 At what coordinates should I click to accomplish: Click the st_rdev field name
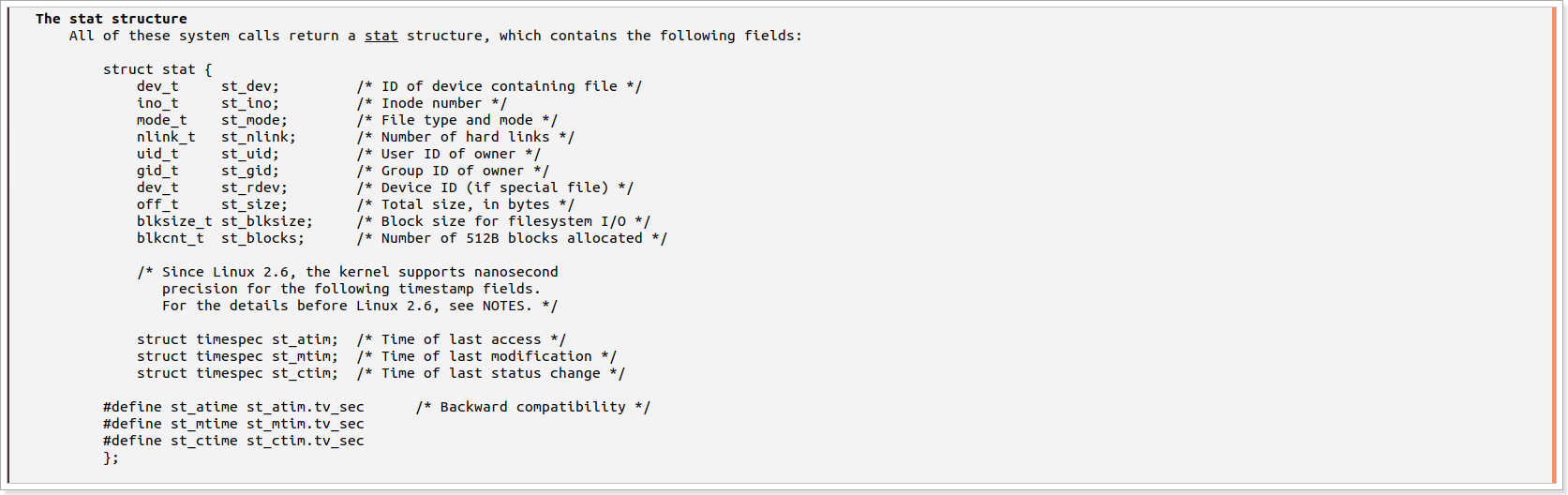pyautogui.click(x=254, y=187)
